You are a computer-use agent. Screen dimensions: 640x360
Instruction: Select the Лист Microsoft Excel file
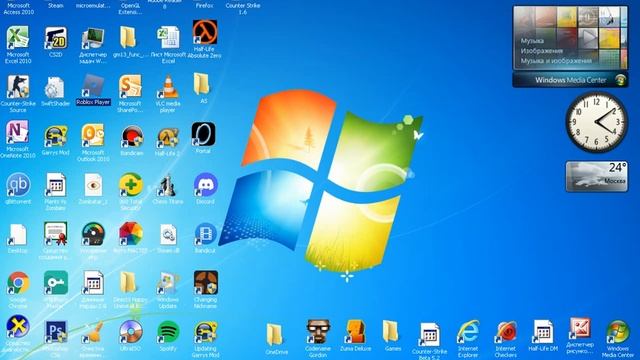168,38
